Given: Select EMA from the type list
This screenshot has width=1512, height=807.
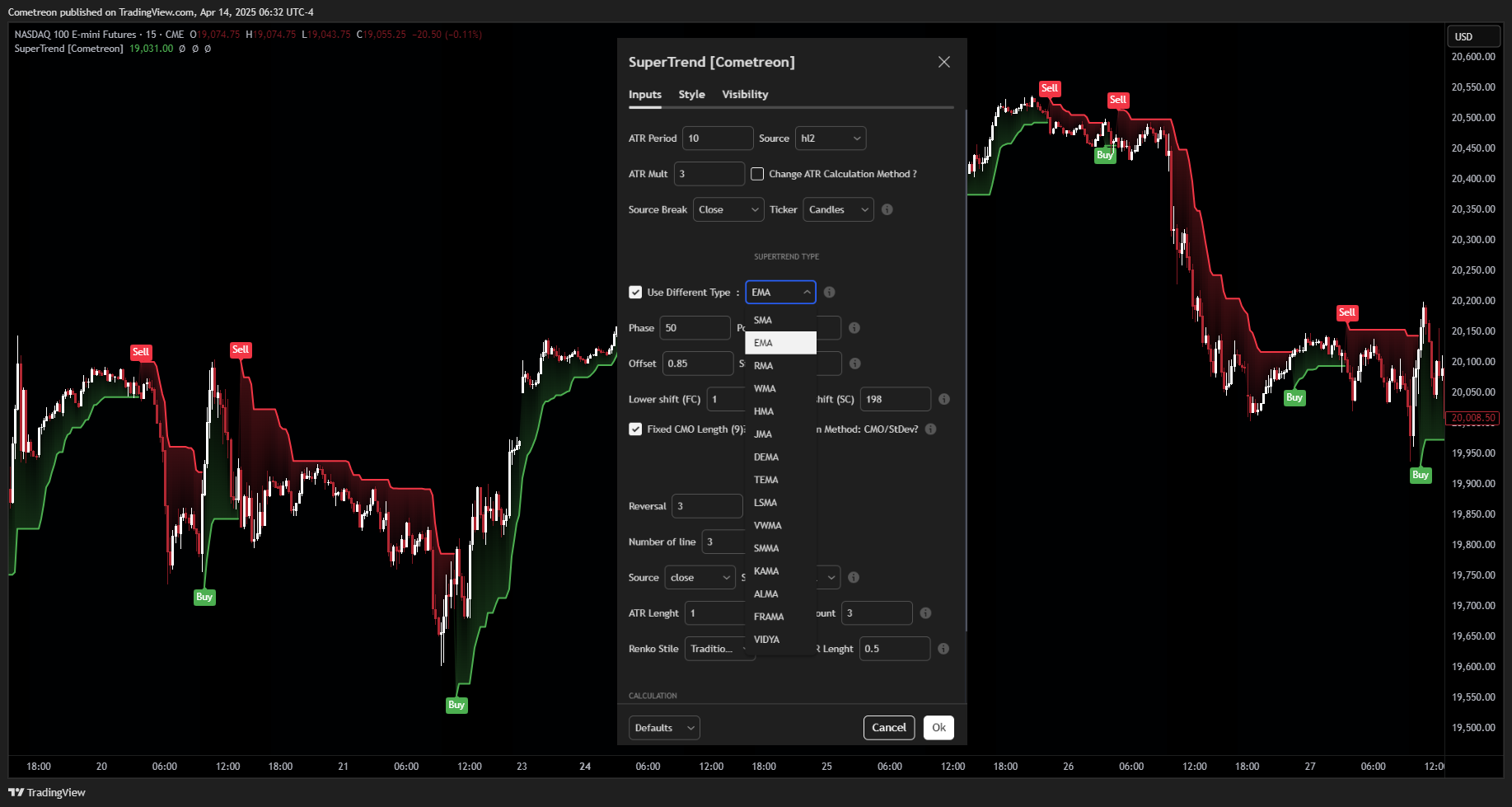Looking at the screenshot, I should click(x=780, y=343).
